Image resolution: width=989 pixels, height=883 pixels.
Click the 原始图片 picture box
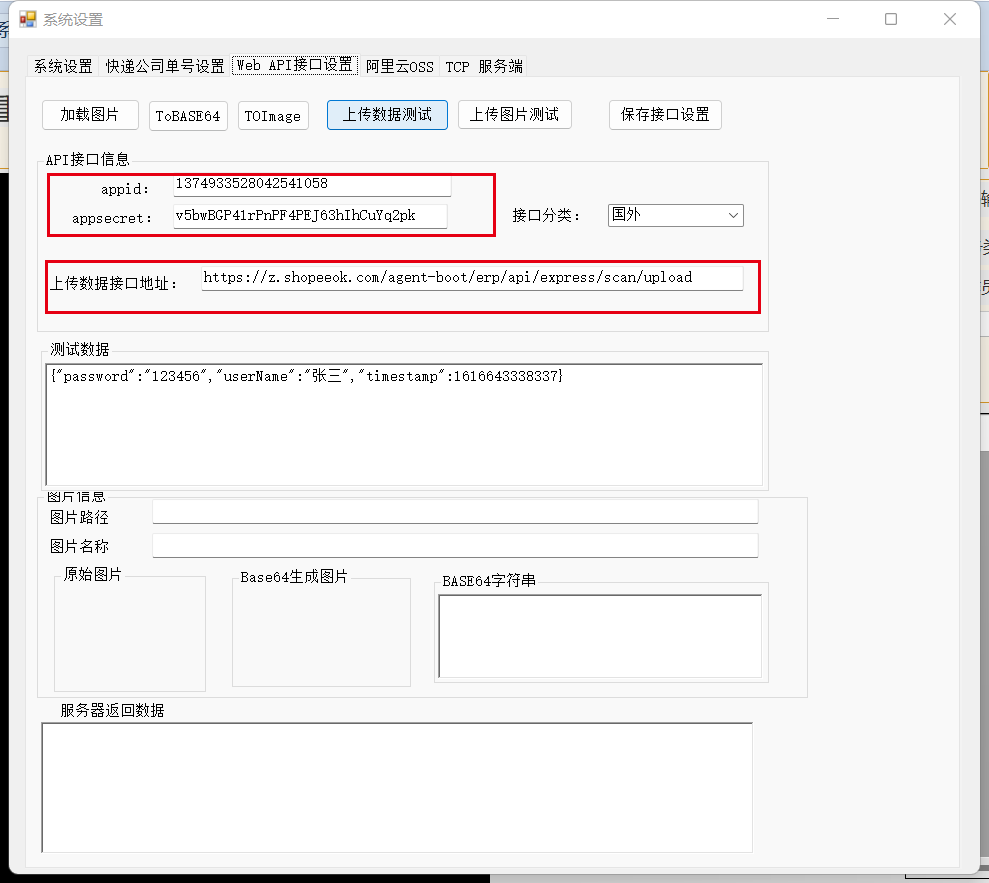[130, 634]
